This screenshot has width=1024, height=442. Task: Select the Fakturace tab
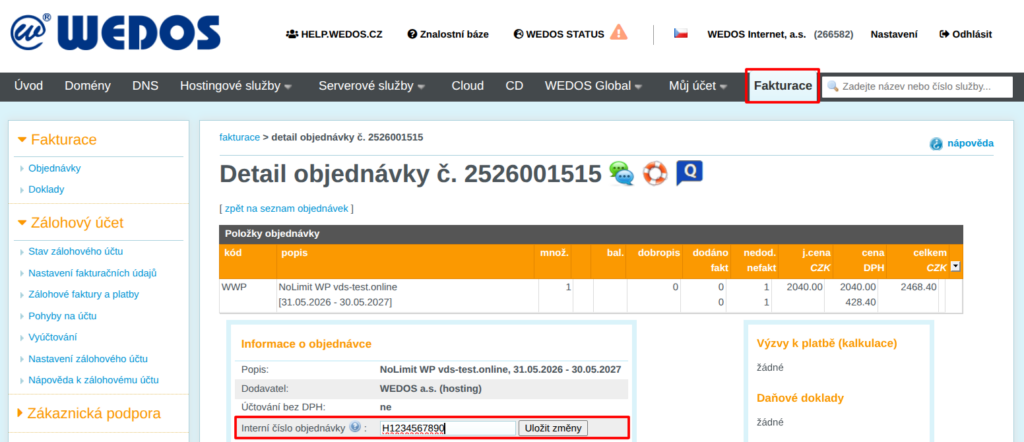pos(782,86)
